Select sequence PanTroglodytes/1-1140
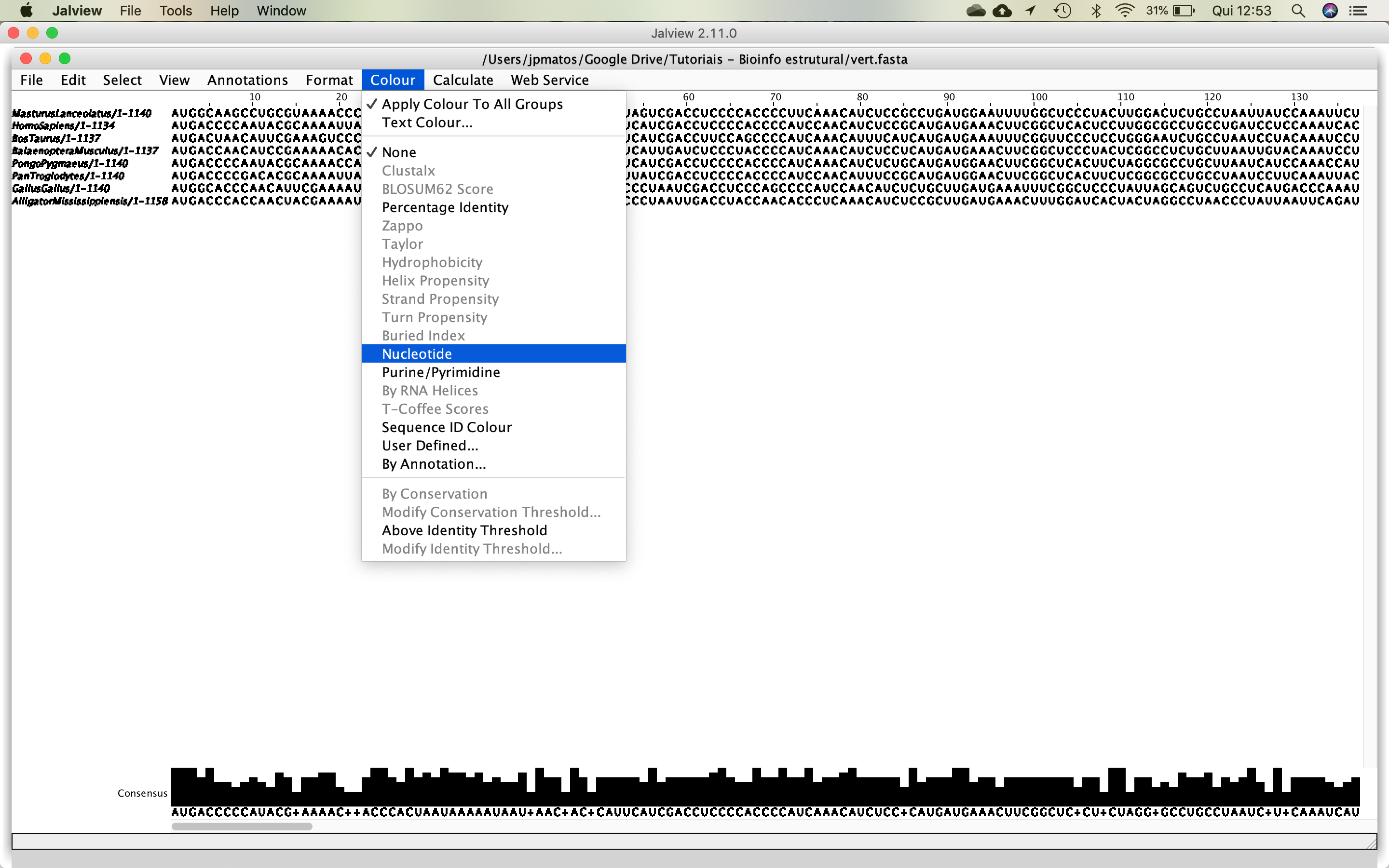The image size is (1389, 868). pyautogui.click(x=68, y=176)
